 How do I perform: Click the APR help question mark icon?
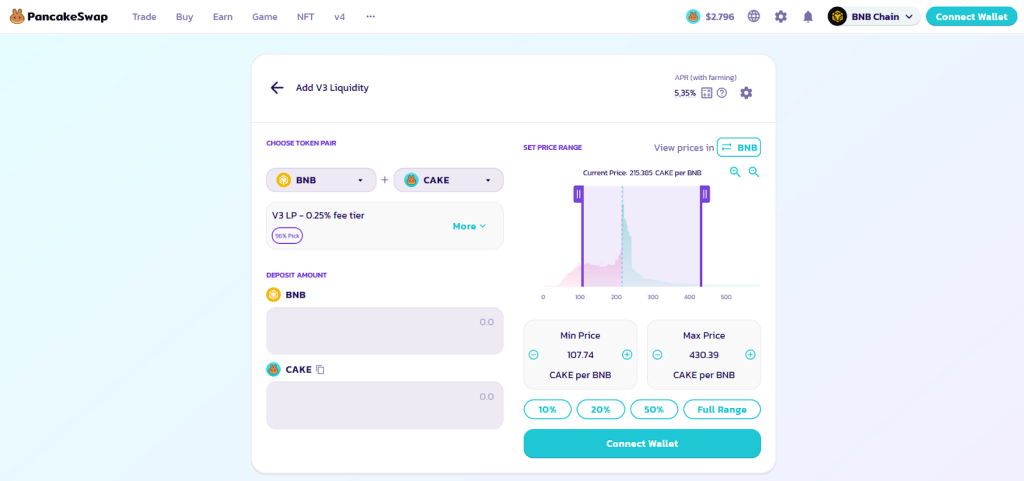(x=722, y=93)
